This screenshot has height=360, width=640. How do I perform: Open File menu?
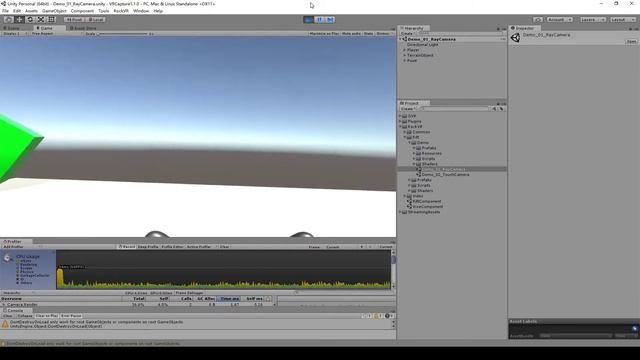[x=5, y=11]
